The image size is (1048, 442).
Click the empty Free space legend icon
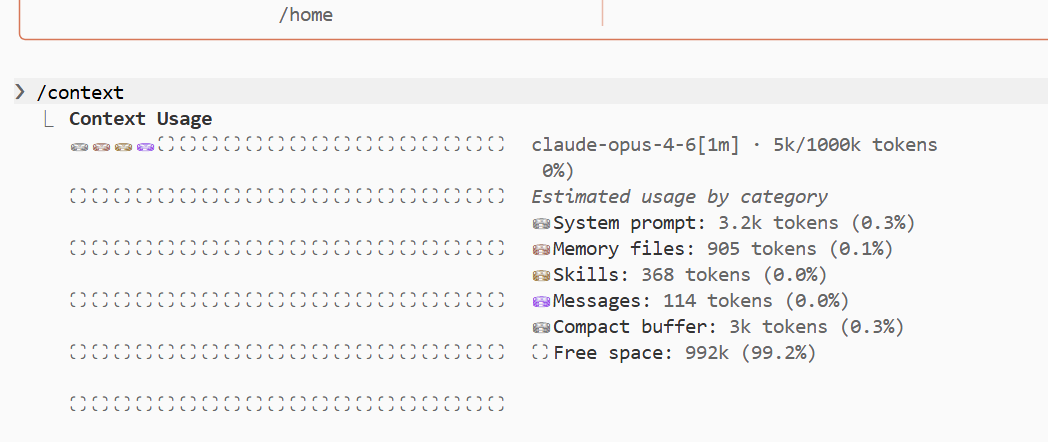pyautogui.click(x=541, y=352)
